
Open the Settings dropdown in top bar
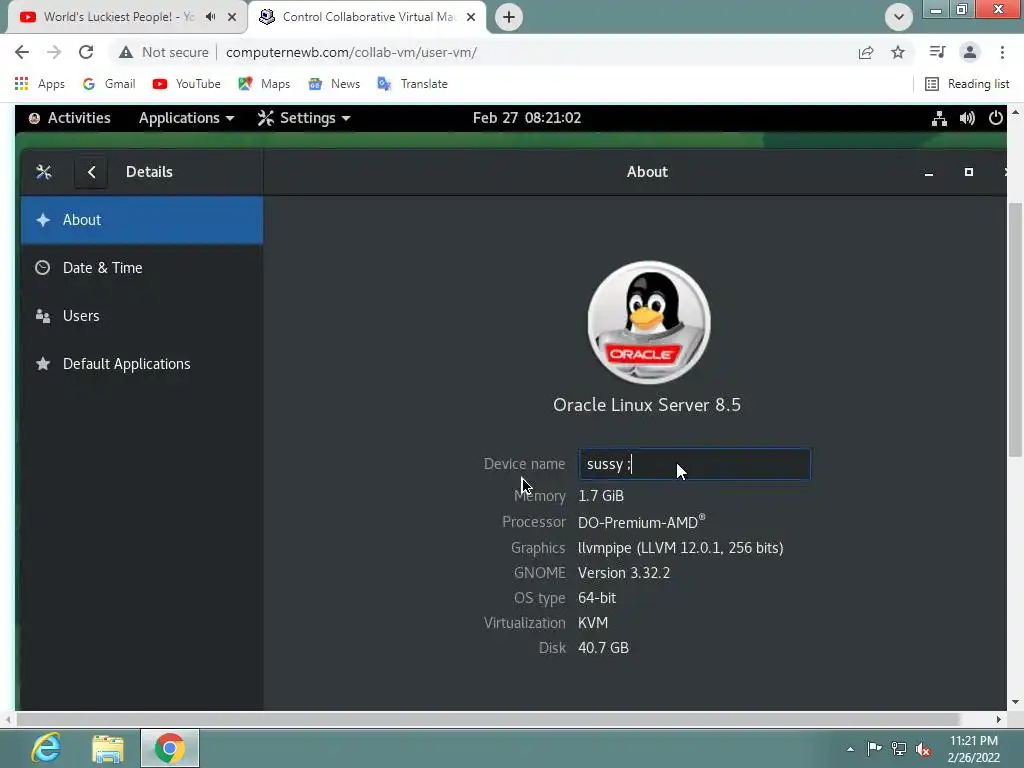point(304,118)
